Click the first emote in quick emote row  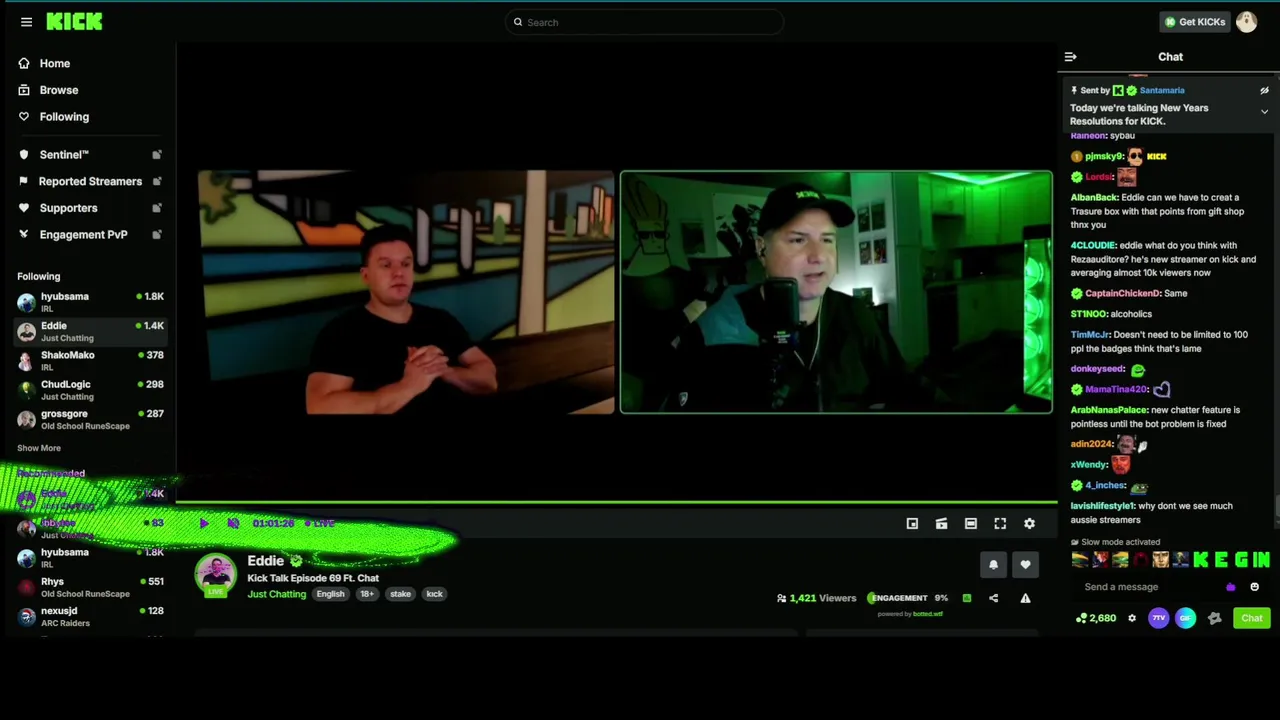pos(1080,560)
